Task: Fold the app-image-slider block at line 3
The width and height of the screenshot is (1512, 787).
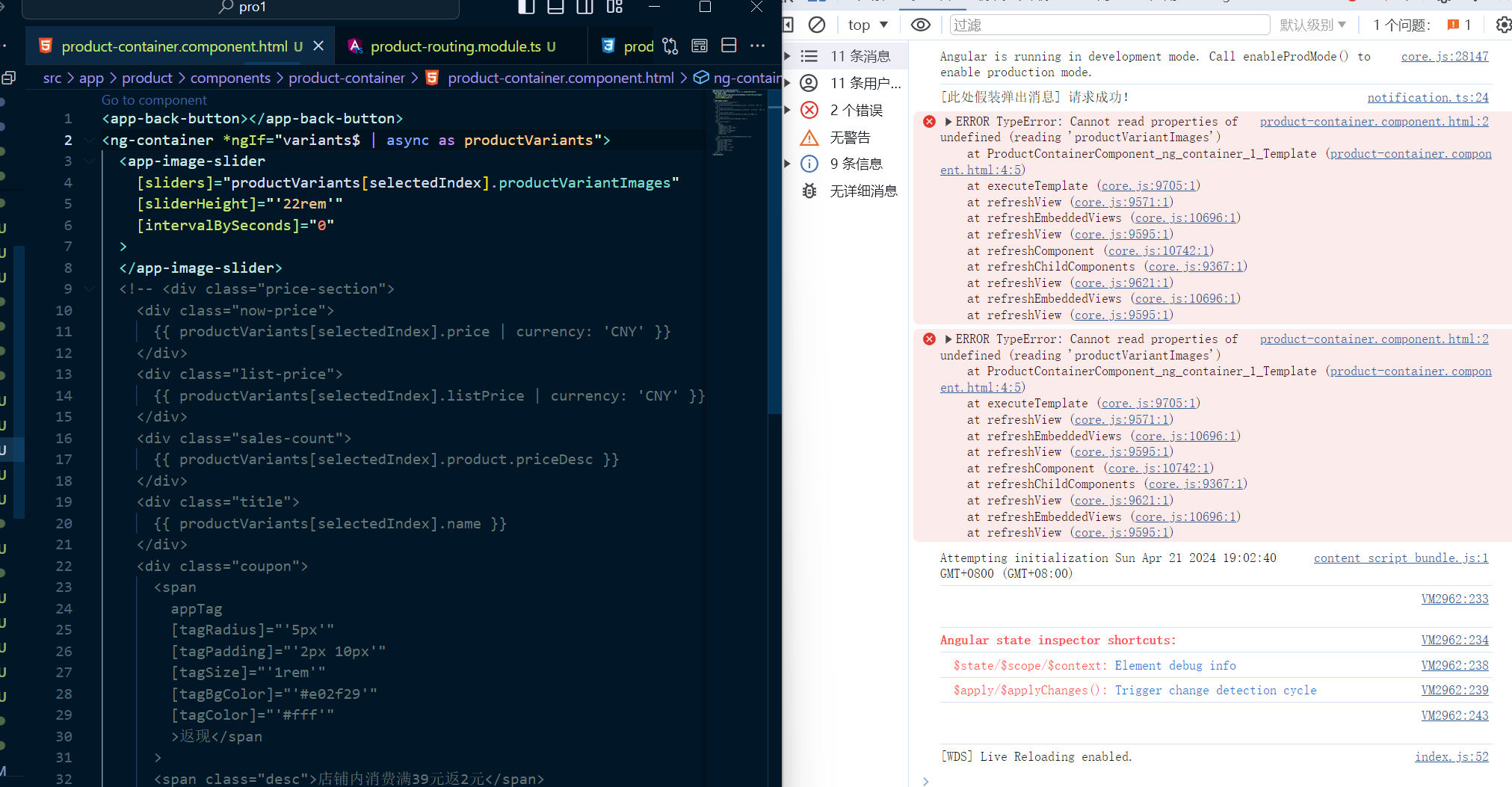Action: pyautogui.click(x=90, y=161)
